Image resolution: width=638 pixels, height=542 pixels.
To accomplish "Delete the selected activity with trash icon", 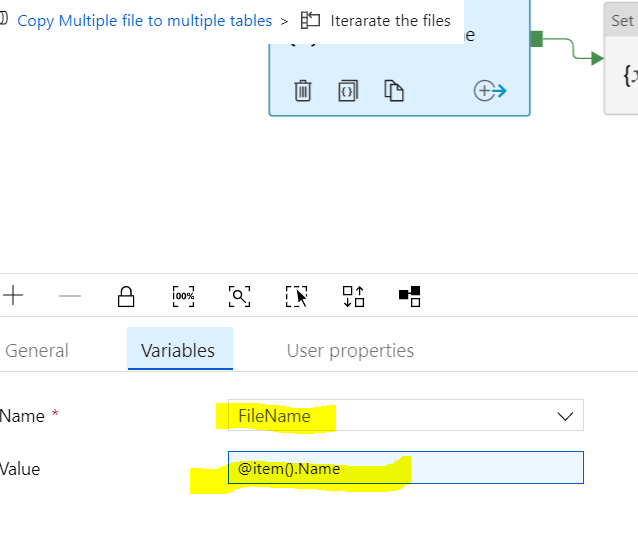I will 303,90.
